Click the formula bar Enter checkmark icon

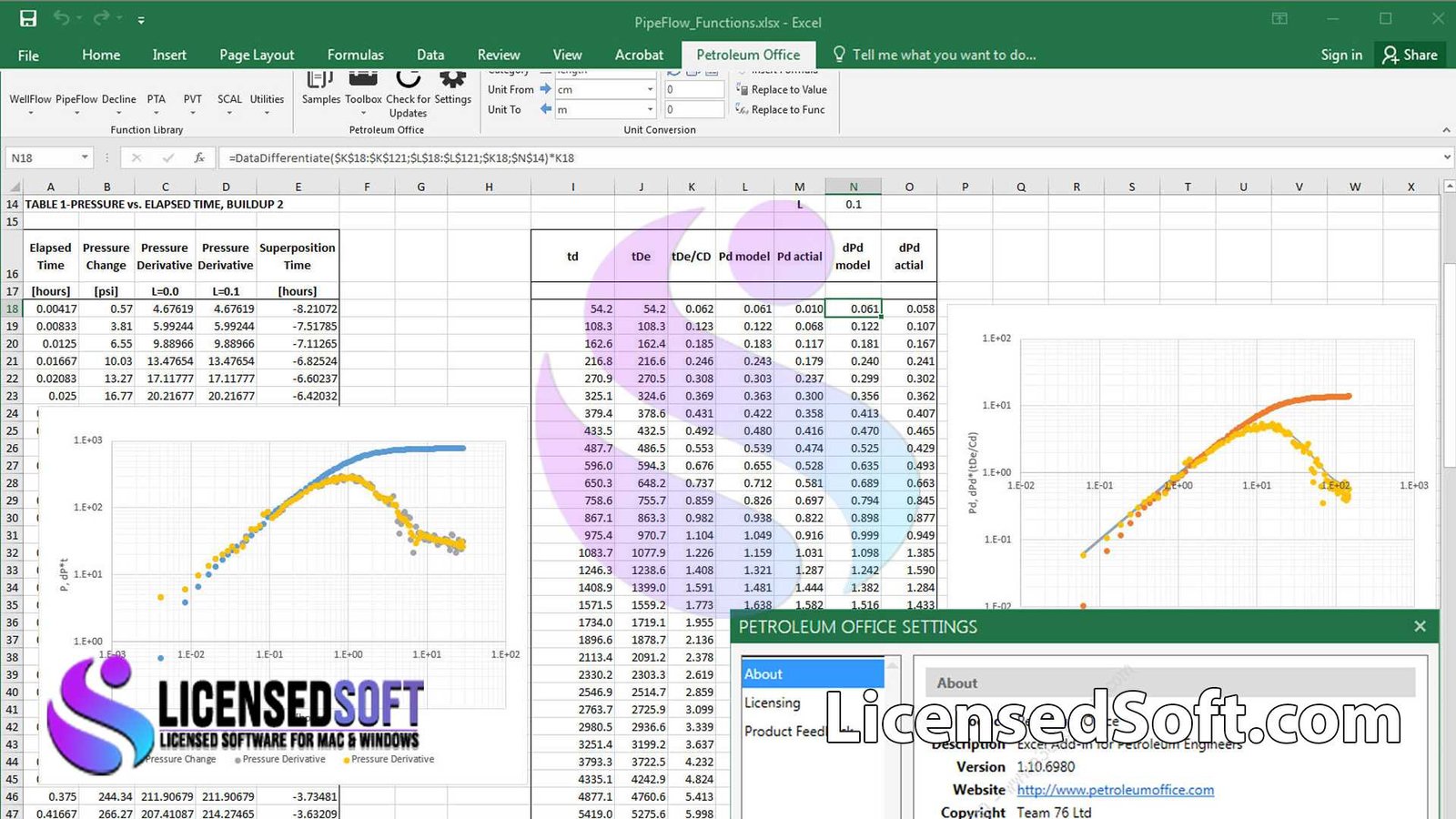coord(167,157)
